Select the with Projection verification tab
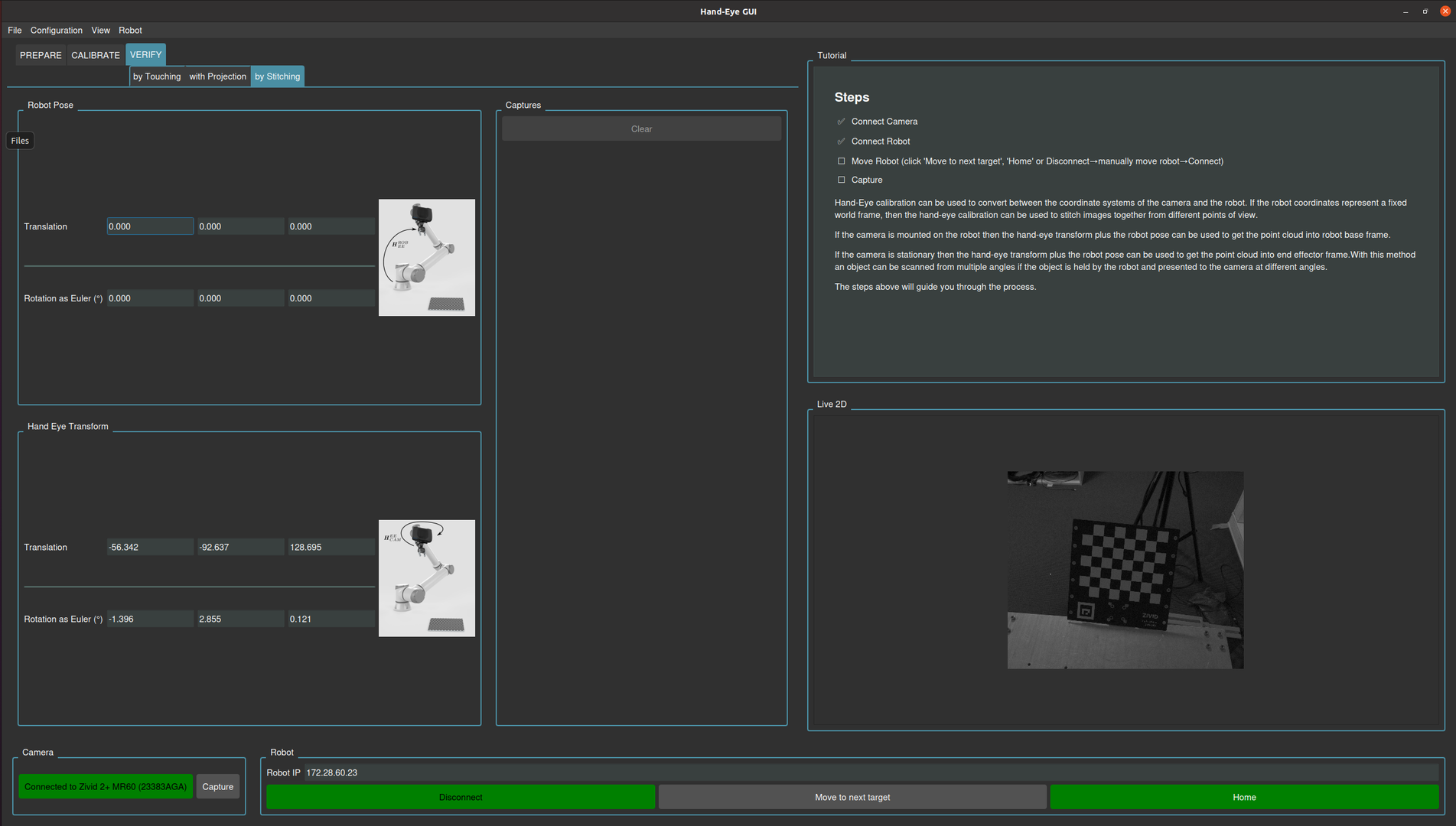 (217, 76)
